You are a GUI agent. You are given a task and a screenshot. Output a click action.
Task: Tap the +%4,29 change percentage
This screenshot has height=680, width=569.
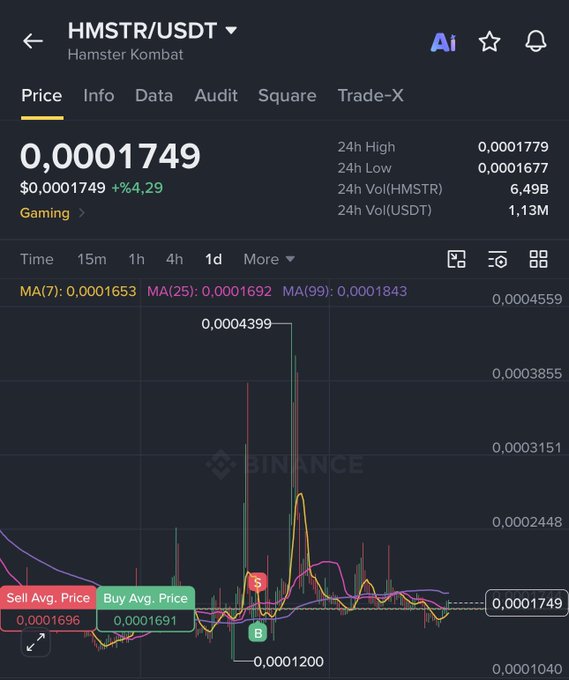pyautogui.click(x=137, y=187)
